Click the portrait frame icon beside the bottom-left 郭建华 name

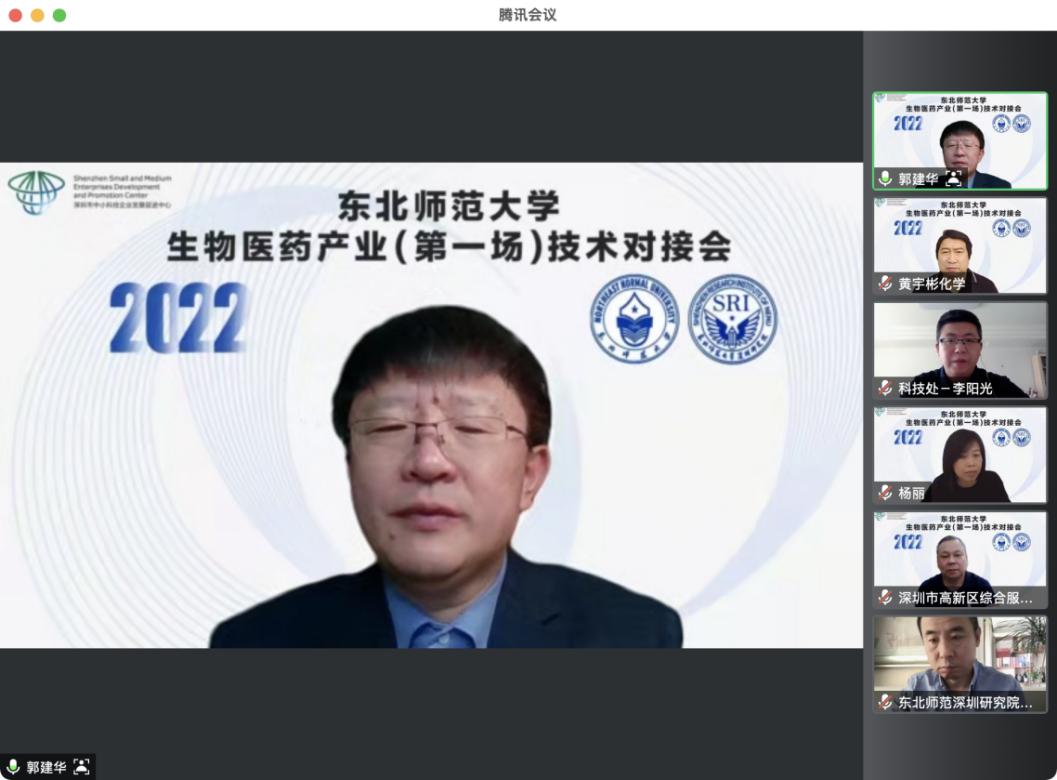pyautogui.click(x=81, y=767)
